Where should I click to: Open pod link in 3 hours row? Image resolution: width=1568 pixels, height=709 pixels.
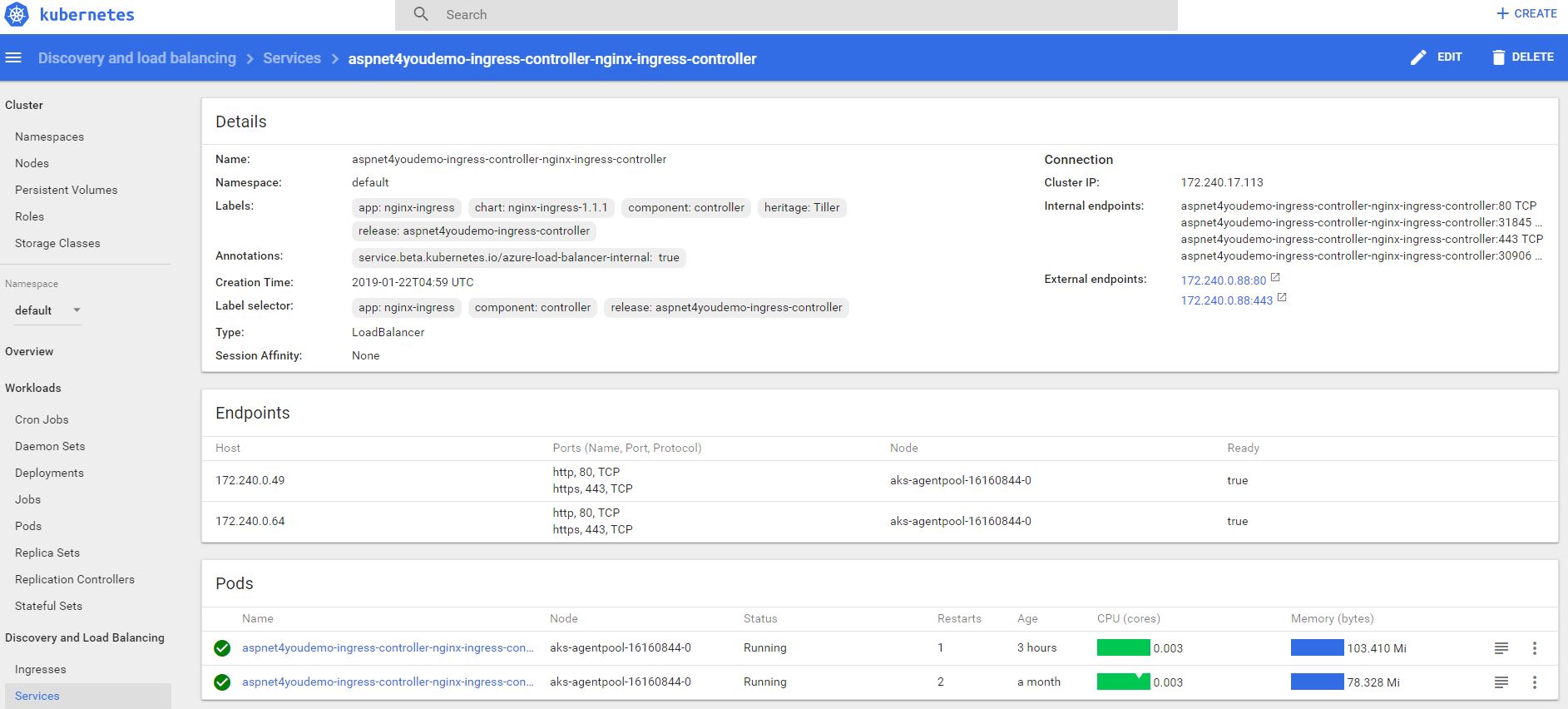388,647
